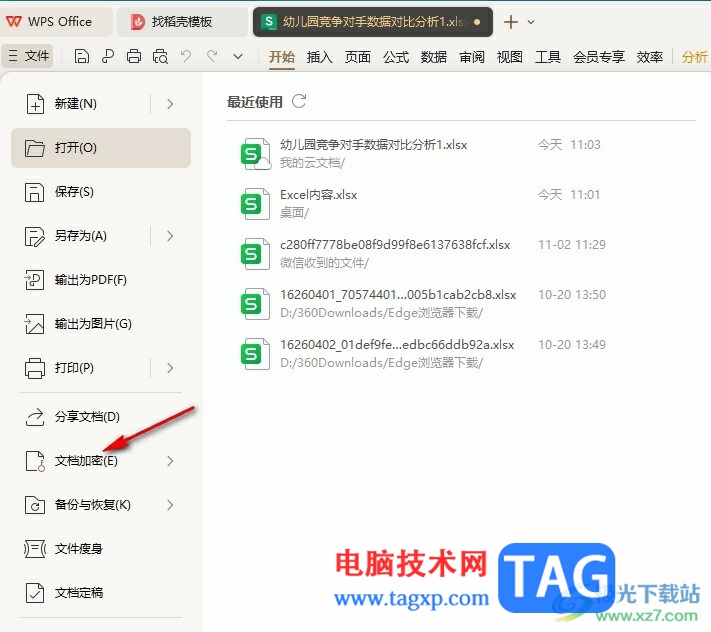Open the 会员专享 ribbon tab
711x632 pixels.
[599, 57]
